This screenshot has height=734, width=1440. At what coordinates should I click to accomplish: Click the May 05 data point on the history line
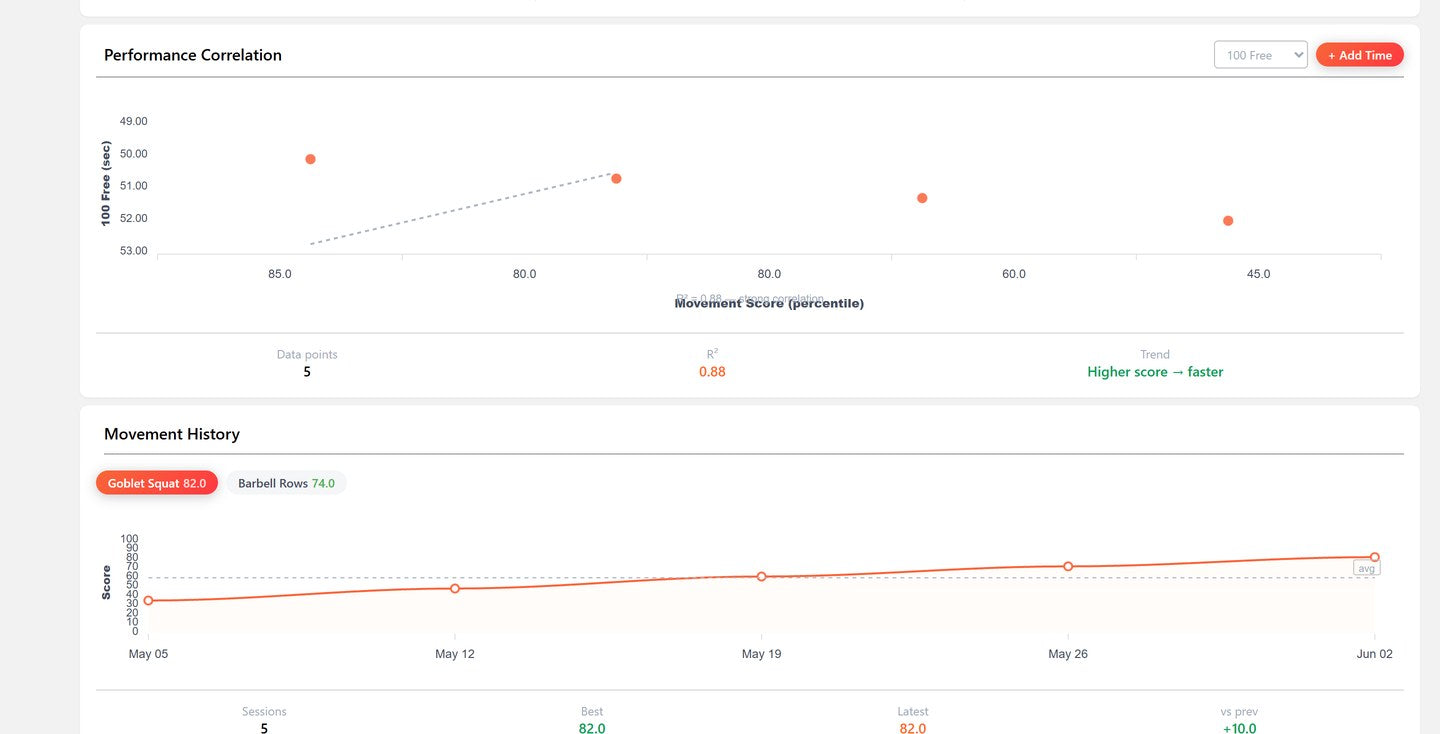point(149,600)
